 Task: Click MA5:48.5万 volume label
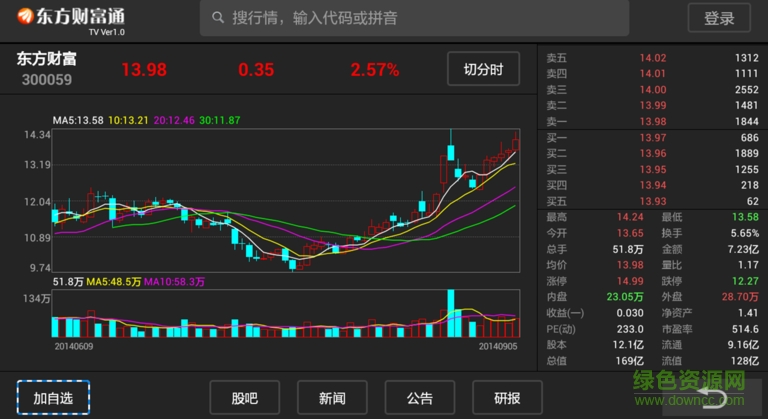click(x=114, y=282)
